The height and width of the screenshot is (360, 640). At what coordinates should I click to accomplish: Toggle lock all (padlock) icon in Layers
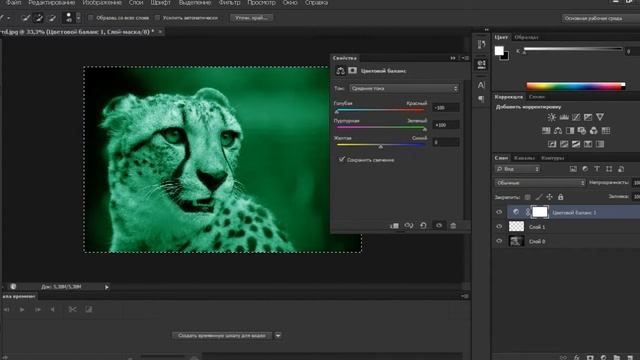(x=561, y=197)
